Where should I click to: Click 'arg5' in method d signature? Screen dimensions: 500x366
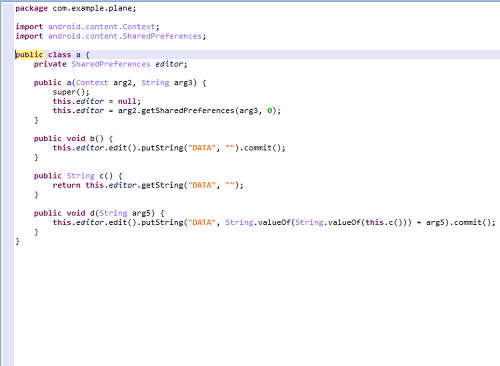tap(141, 213)
